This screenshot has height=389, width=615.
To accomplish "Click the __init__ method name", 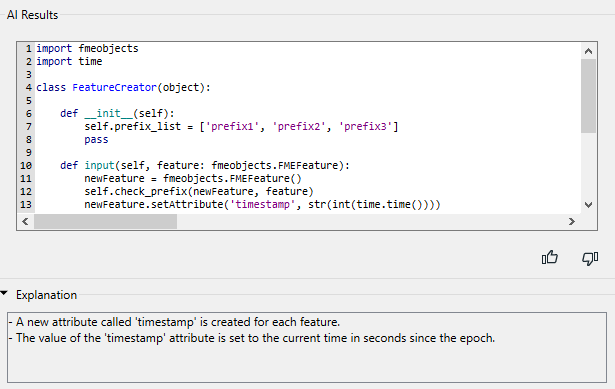I will (x=109, y=113).
